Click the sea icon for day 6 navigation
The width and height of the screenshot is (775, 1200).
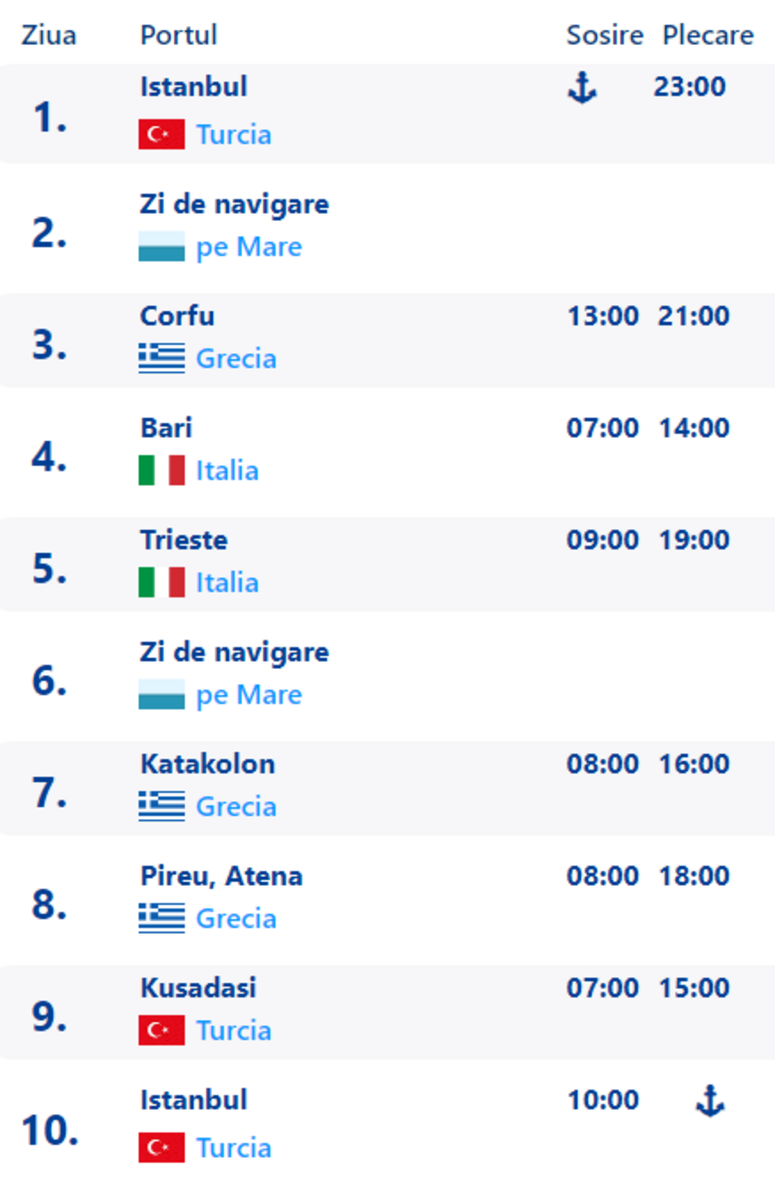[162, 694]
